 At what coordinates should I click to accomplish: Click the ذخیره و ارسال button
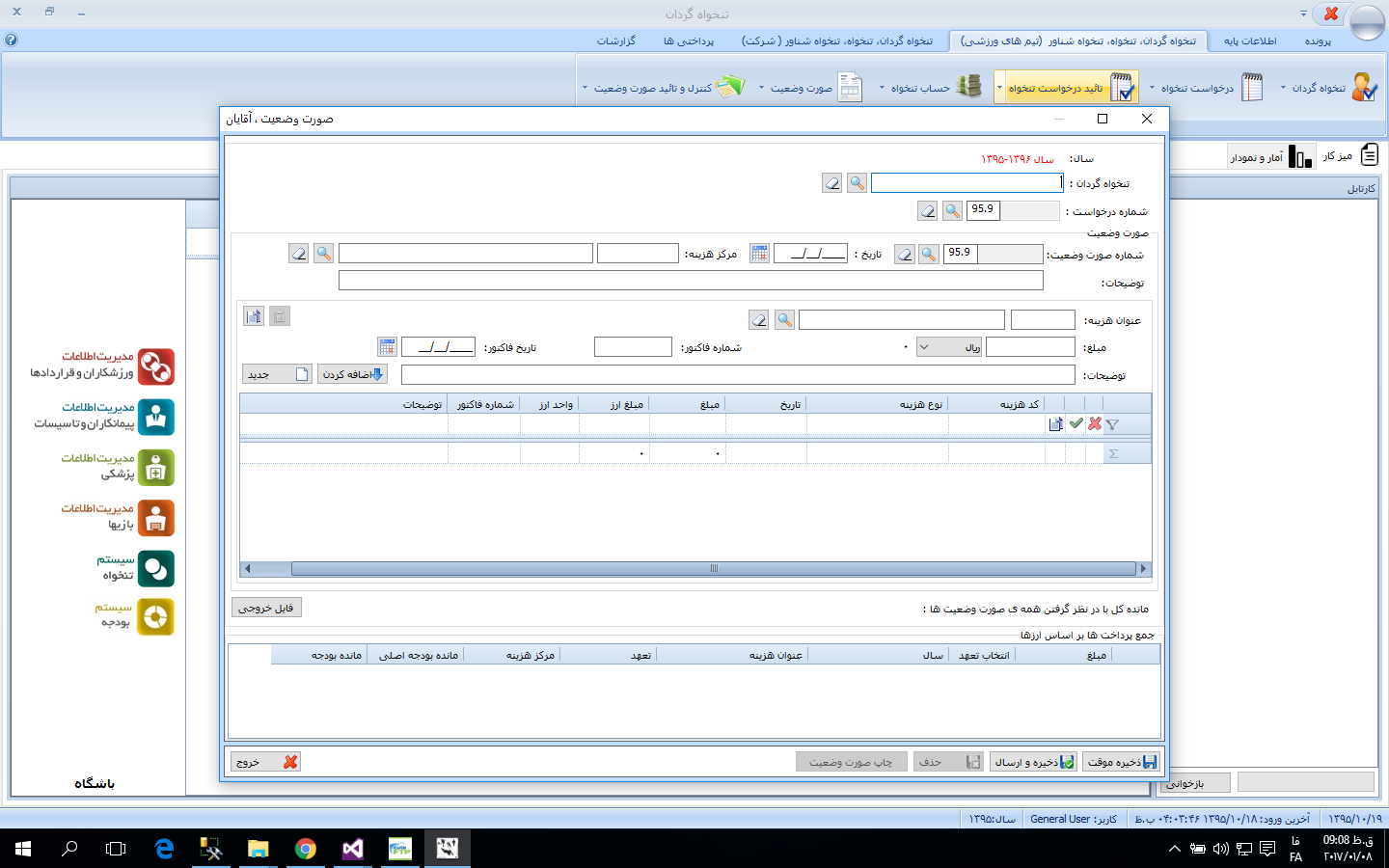1033,762
